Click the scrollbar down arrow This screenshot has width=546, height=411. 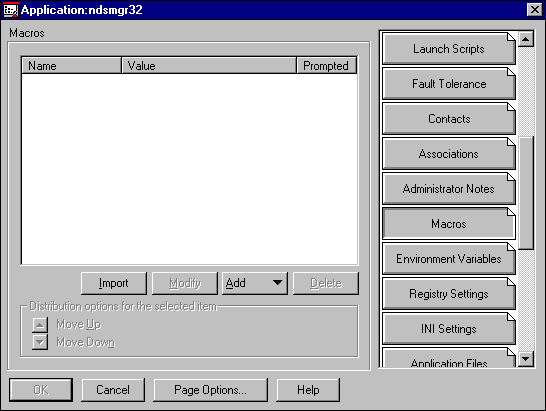coord(526,358)
